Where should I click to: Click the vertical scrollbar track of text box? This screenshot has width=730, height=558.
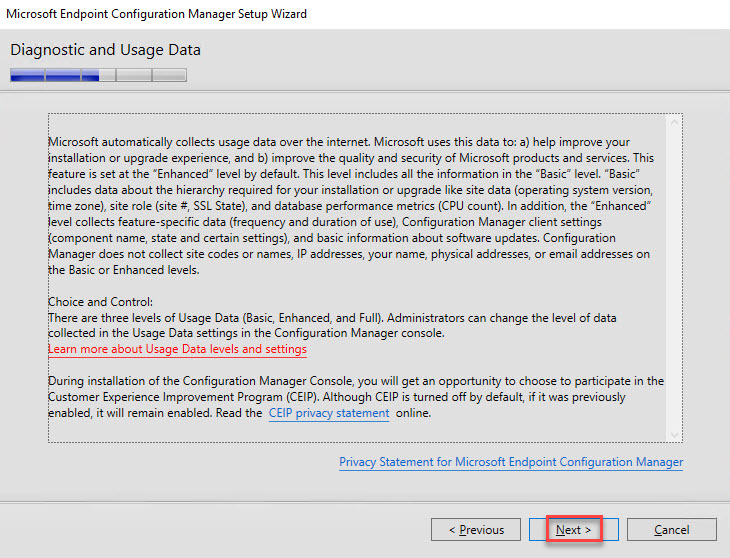674,280
